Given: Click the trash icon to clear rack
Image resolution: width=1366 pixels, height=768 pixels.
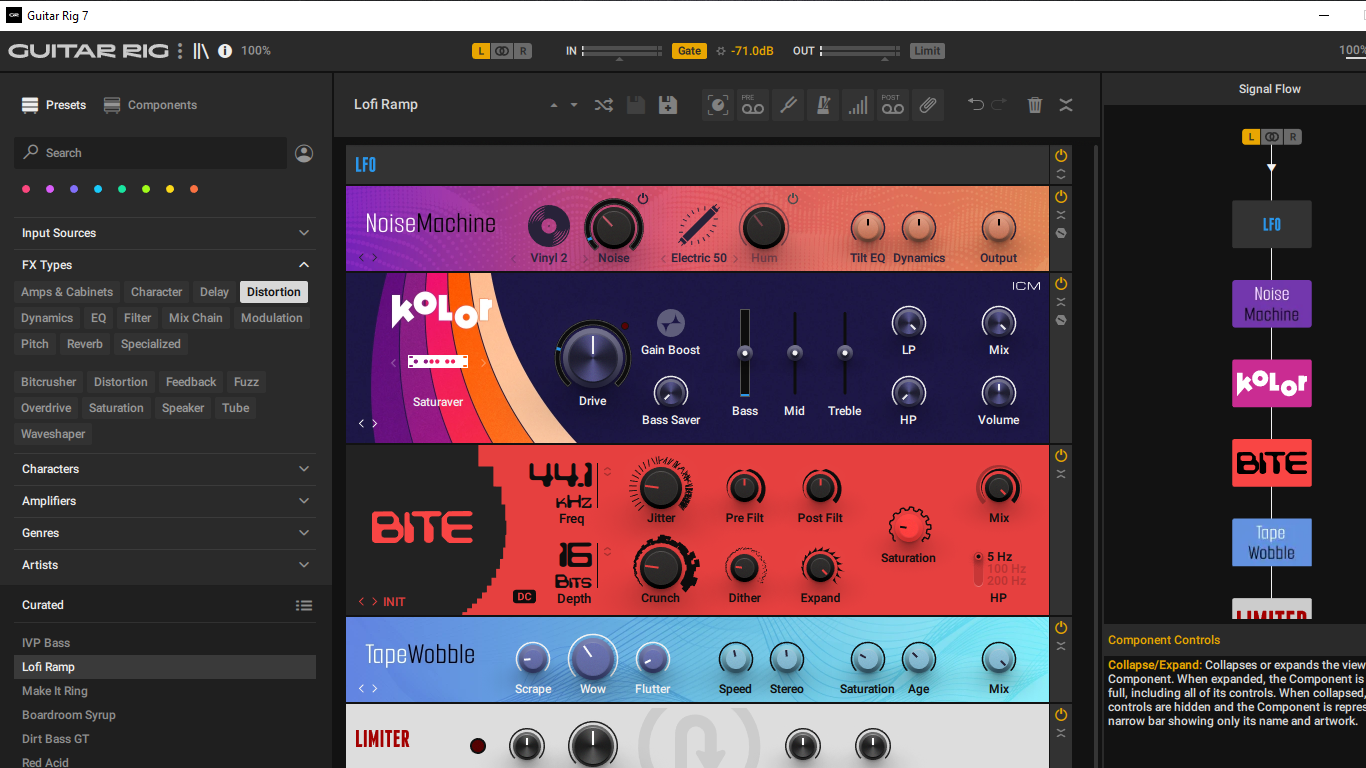Looking at the screenshot, I should tap(1035, 105).
